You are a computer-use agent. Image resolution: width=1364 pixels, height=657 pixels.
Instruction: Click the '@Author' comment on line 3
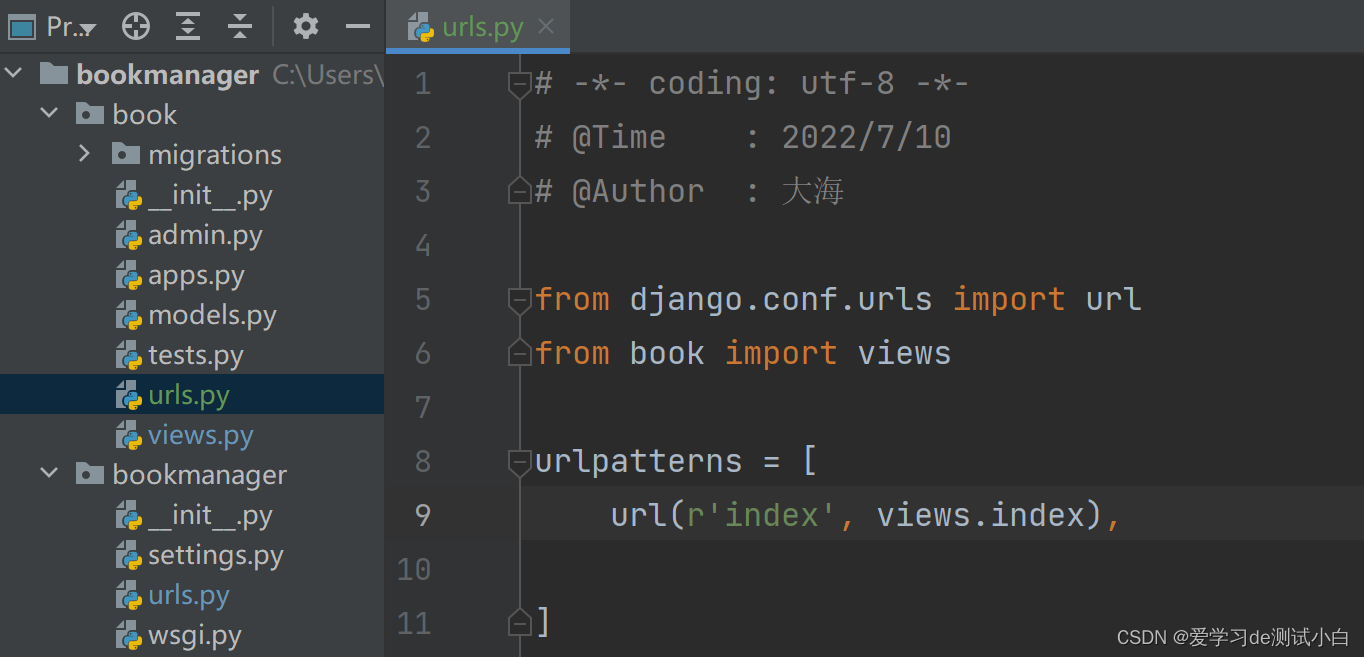coord(638,191)
